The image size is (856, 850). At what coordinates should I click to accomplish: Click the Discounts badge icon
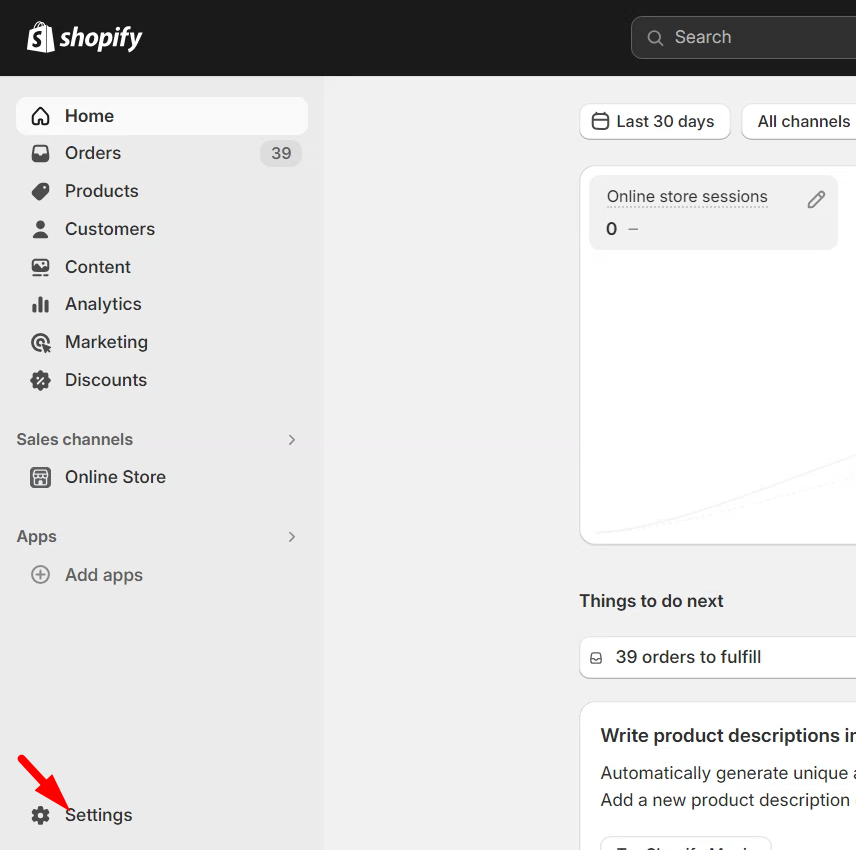[x=40, y=380]
